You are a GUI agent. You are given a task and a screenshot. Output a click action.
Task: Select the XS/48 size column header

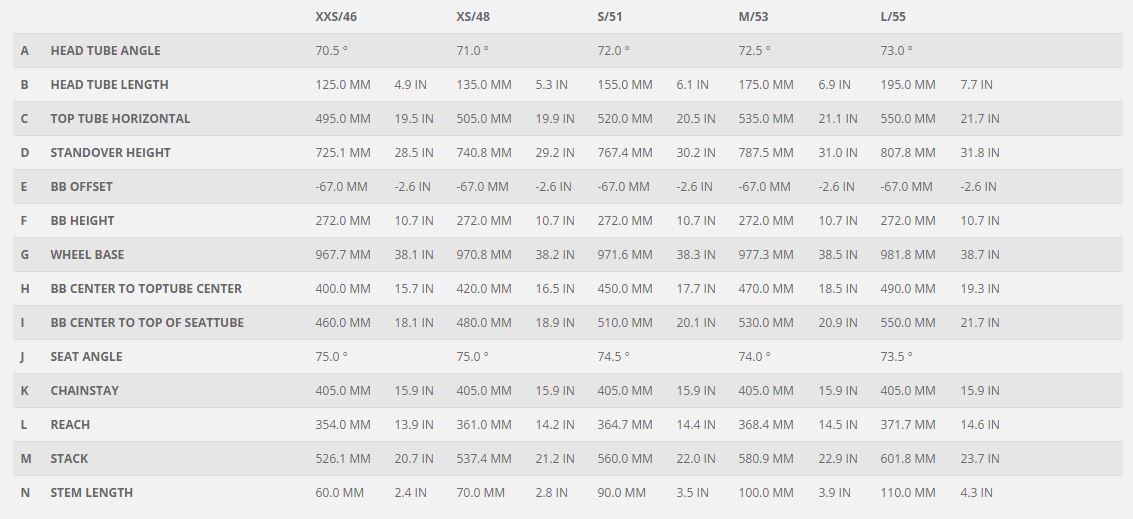[x=473, y=17]
